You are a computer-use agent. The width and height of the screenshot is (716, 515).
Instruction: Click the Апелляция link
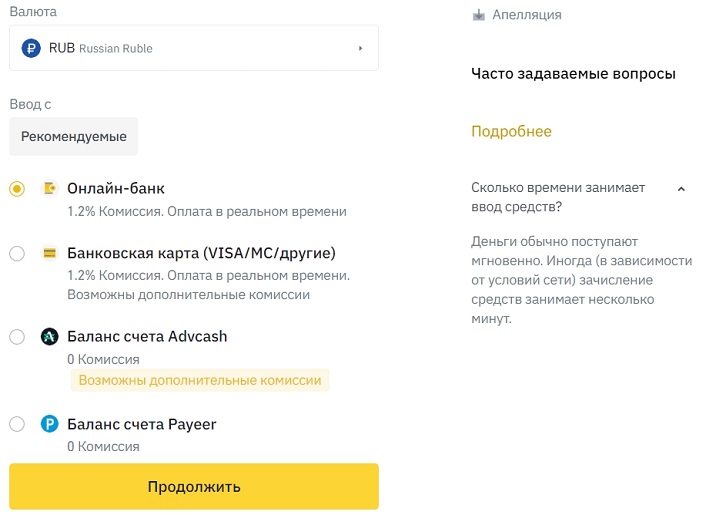526,15
